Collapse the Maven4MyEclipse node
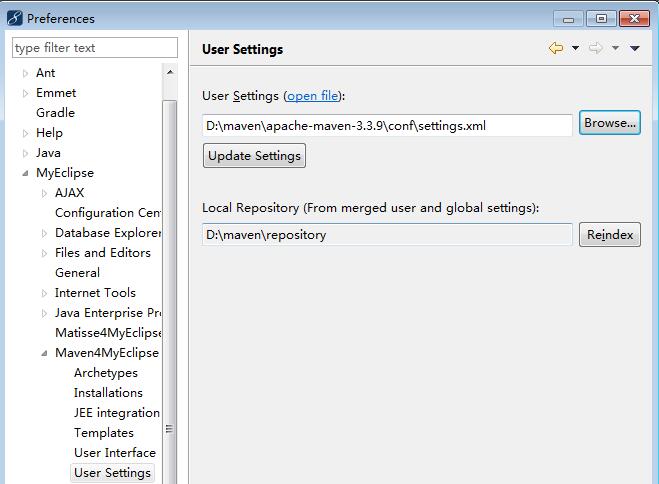659x484 pixels. [44, 353]
